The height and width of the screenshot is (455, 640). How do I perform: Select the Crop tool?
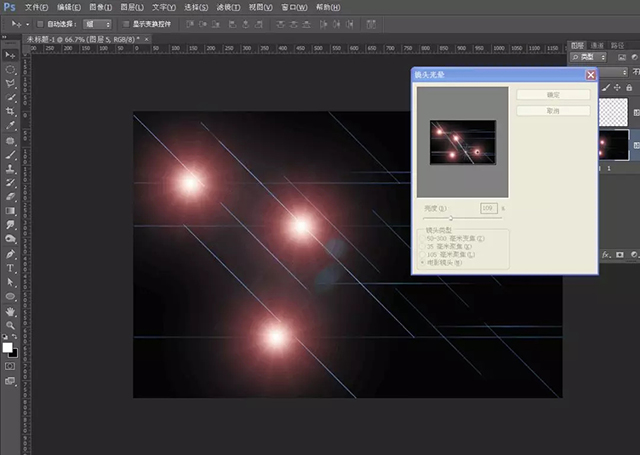click(10, 112)
